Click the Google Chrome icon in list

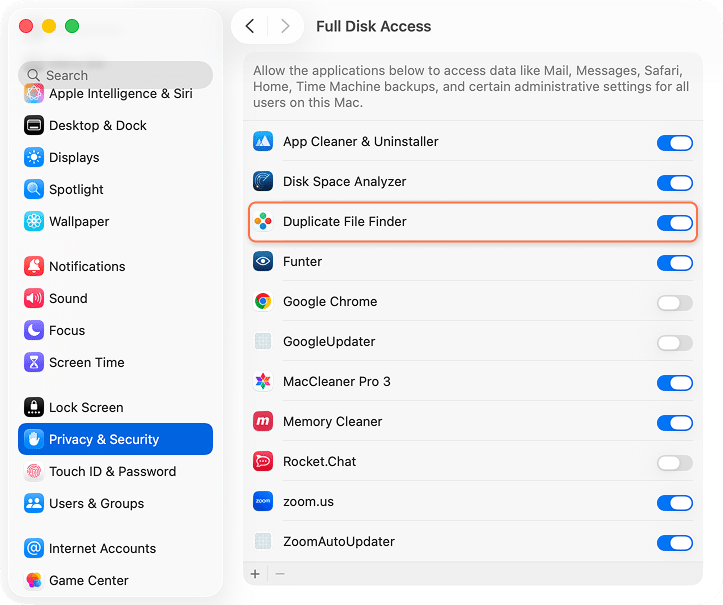click(263, 302)
